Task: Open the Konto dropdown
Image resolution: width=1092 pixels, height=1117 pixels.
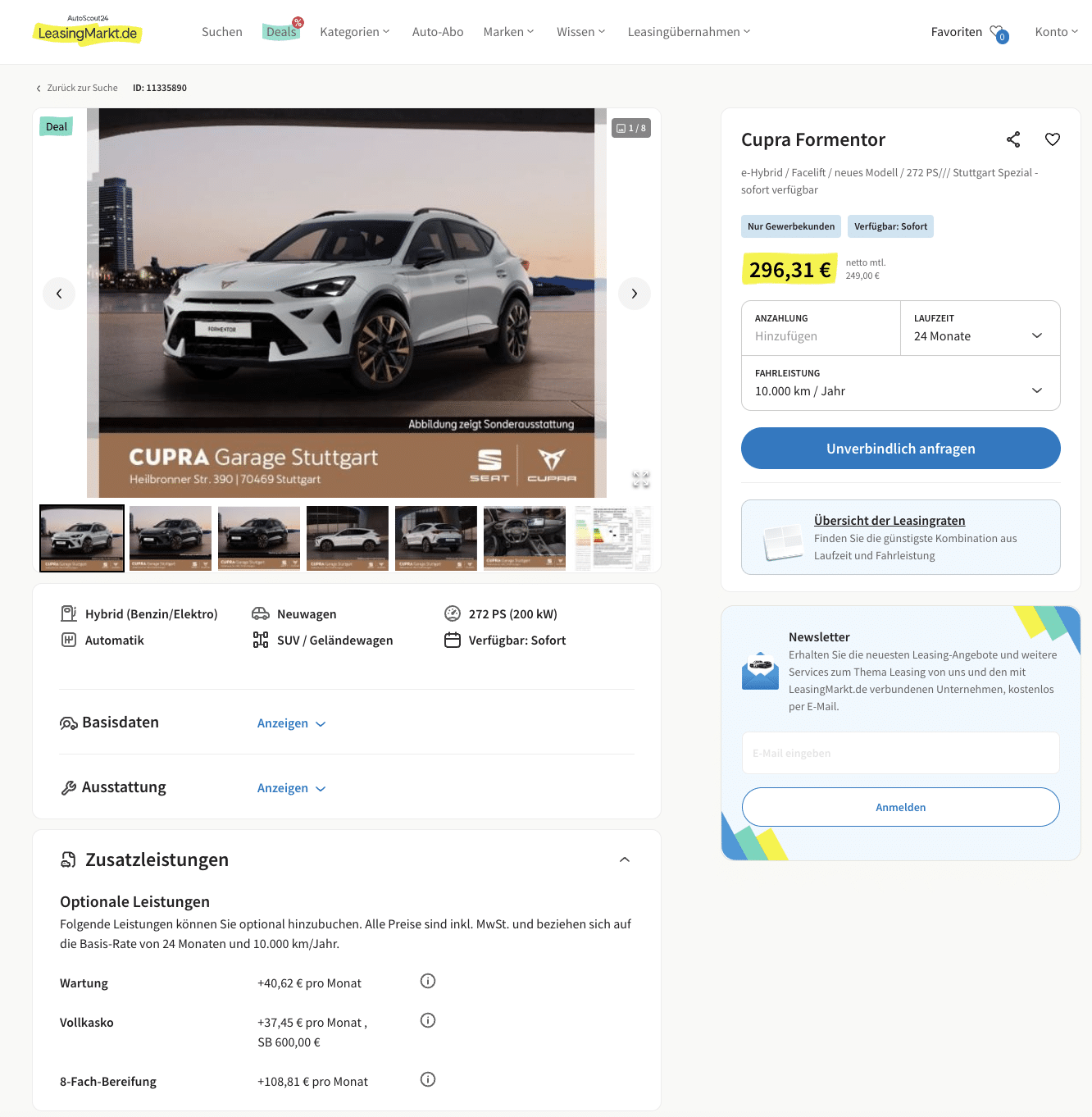Action: point(1056,32)
